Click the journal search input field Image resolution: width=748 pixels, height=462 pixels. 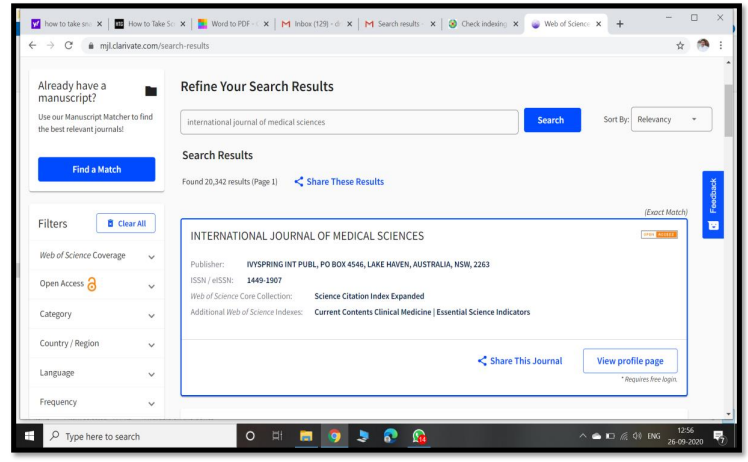[x=349, y=121]
